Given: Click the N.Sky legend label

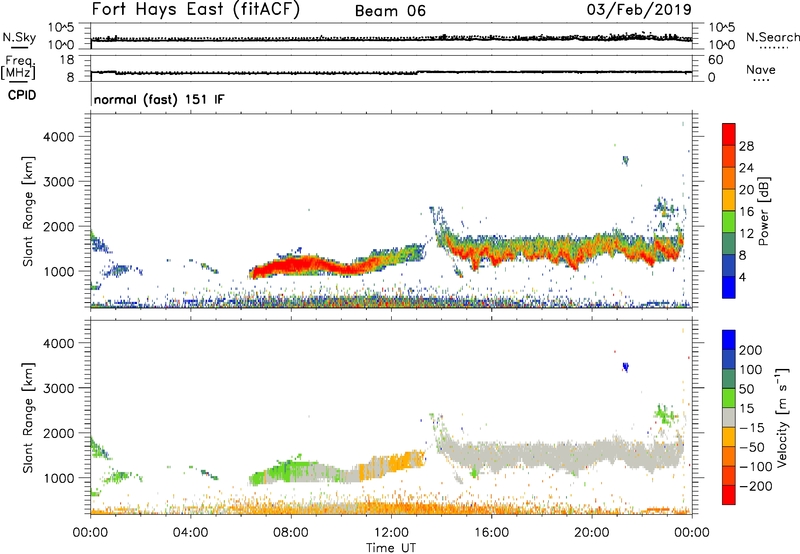Looking at the screenshot, I should point(19,37).
